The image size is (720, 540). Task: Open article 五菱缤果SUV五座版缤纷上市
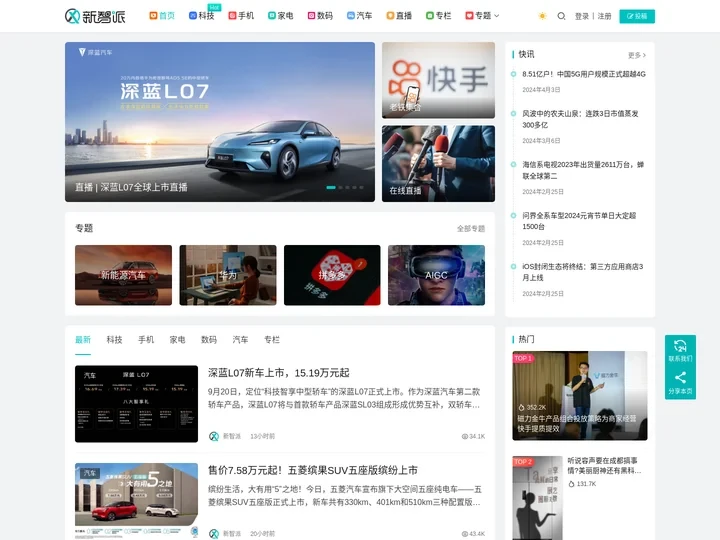click(x=313, y=470)
